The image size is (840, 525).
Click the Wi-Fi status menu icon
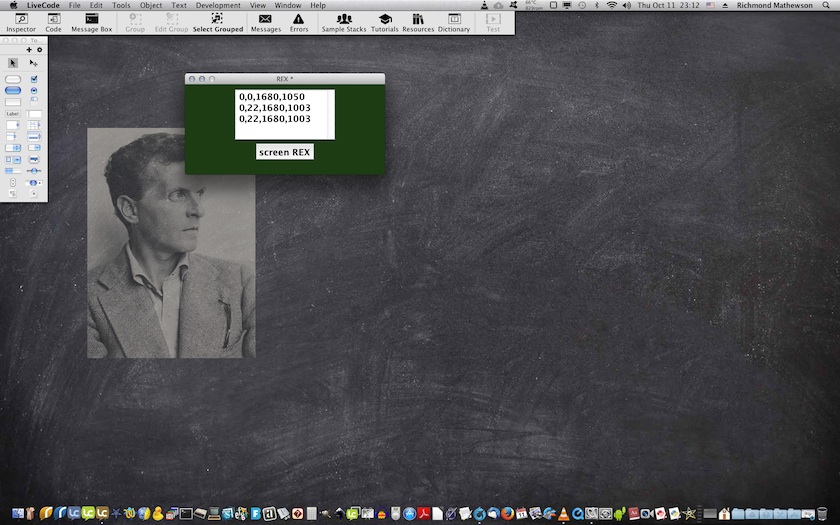coord(611,5)
